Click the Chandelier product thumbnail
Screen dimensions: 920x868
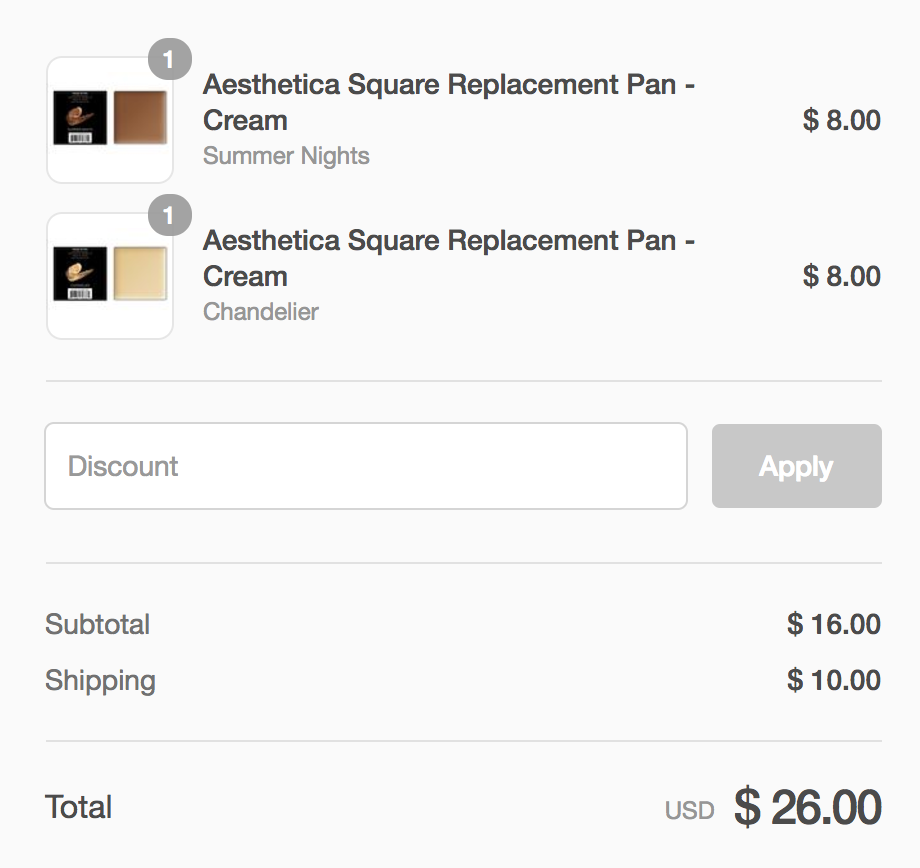pyautogui.click(x=109, y=276)
